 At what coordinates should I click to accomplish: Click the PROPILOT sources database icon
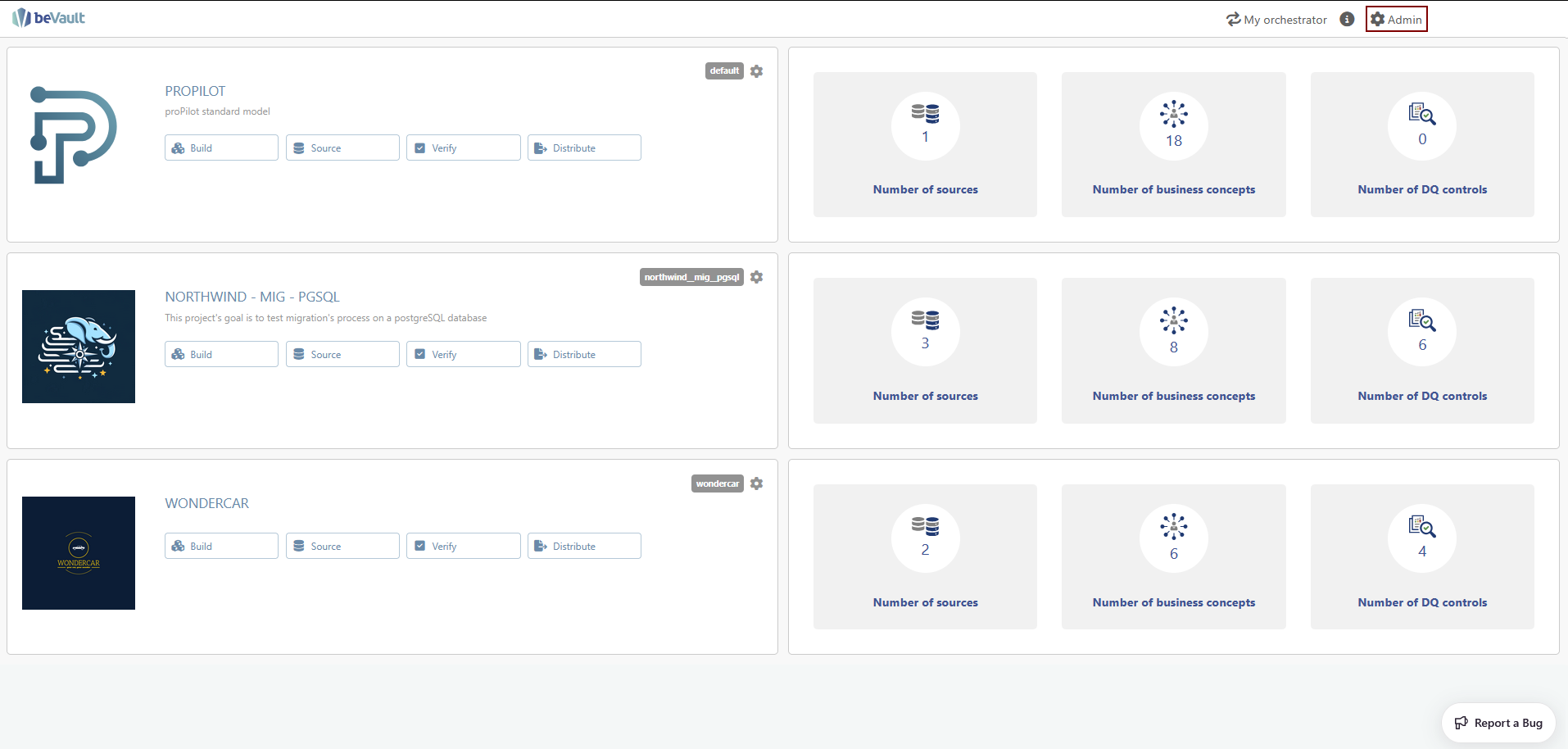925,113
